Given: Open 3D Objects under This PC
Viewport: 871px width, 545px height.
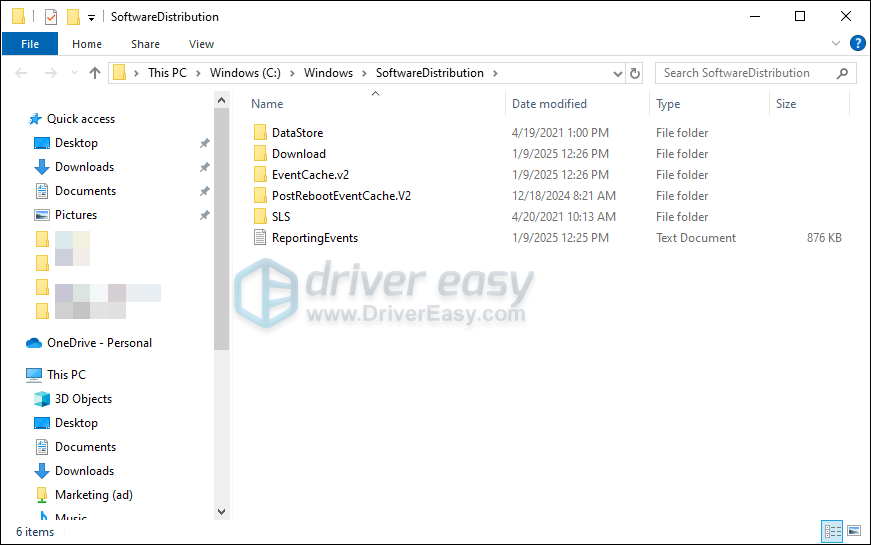Looking at the screenshot, I should (83, 399).
